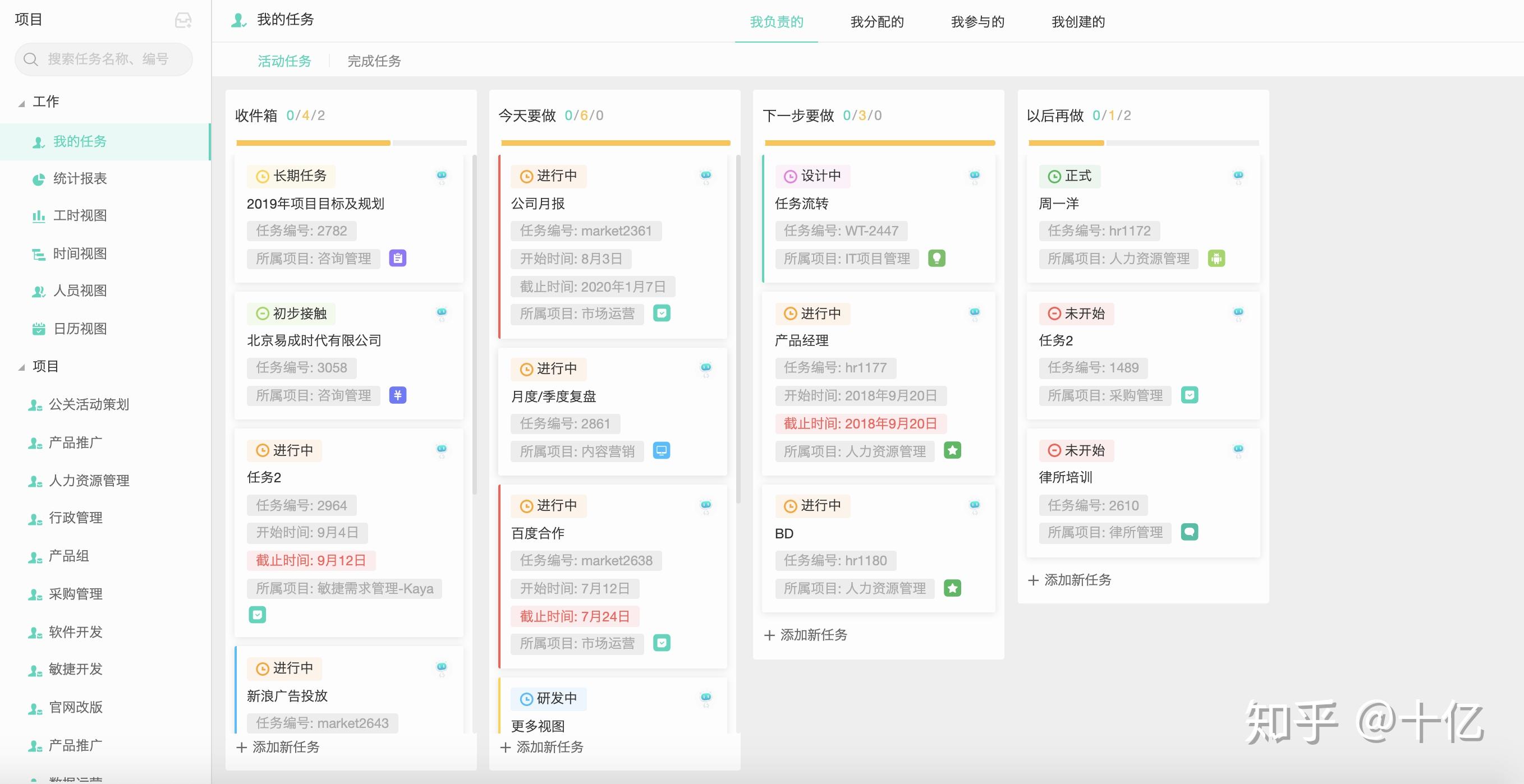Open 初步接触 status dropdown

291,313
